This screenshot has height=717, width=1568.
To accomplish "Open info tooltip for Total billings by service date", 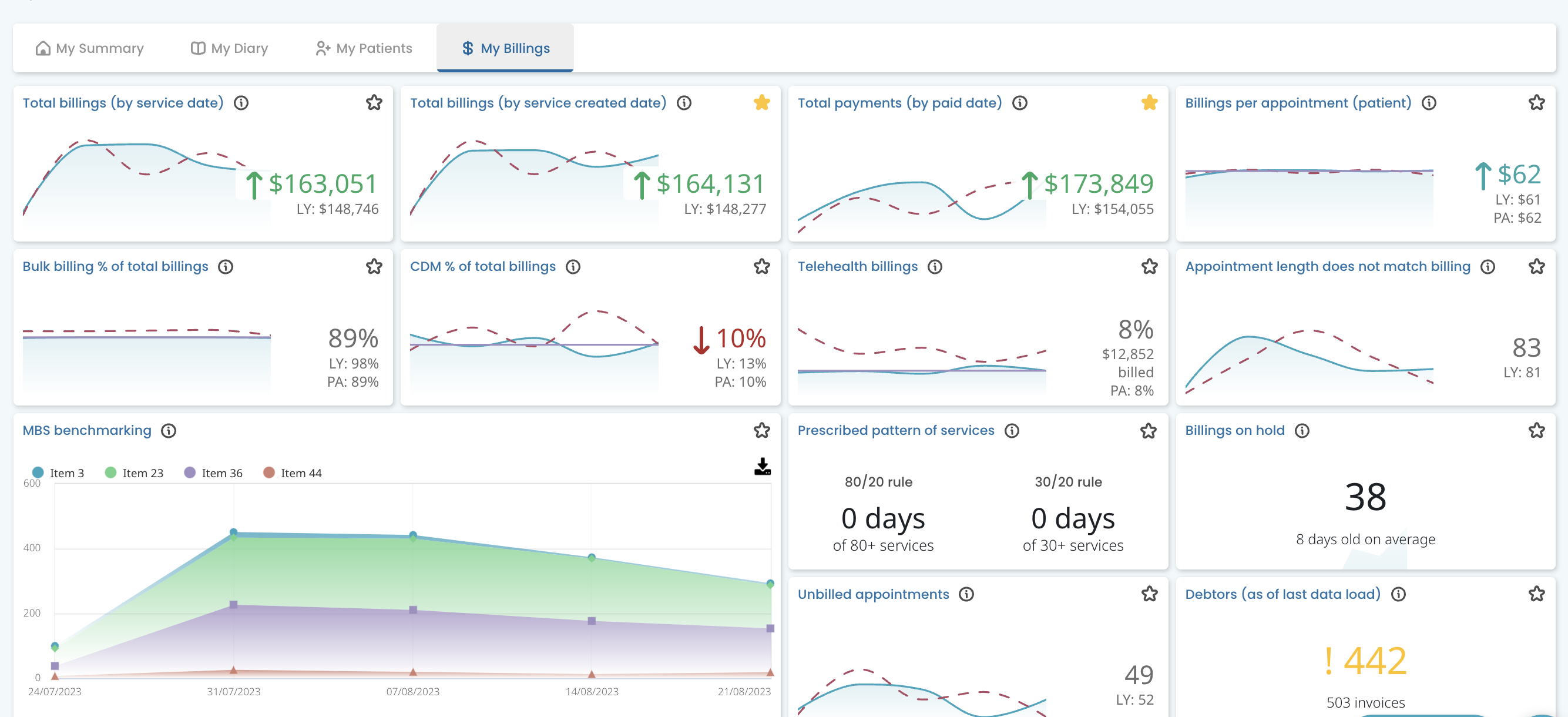I will pos(241,103).
